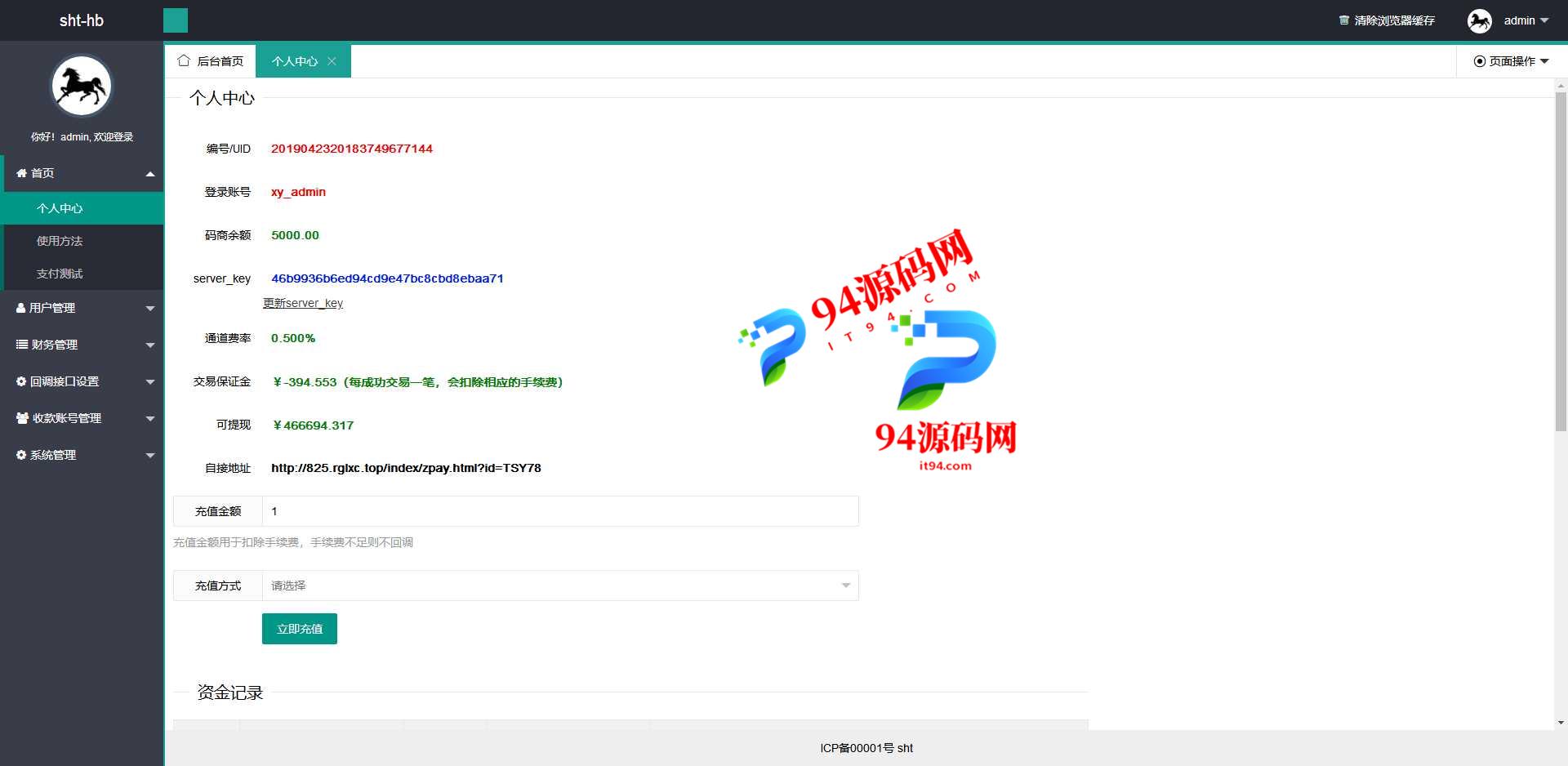
Task: Click the UID value 2019042320183749677144
Action: point(352,149)
